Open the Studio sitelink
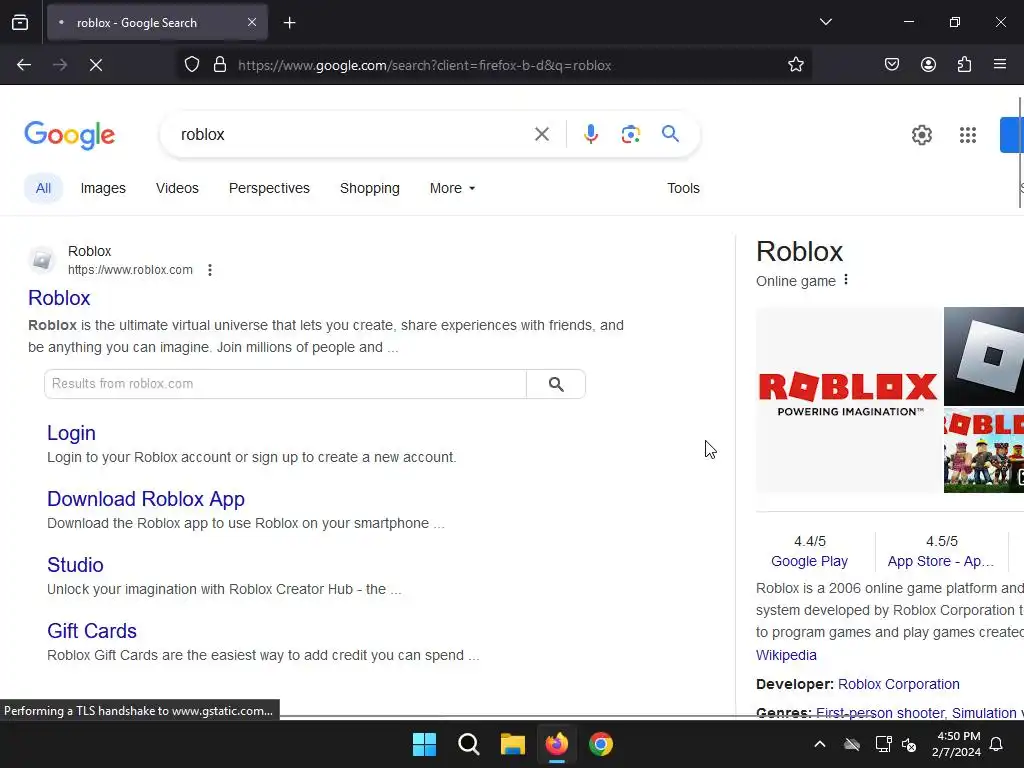Screen dimensions: 1024x768 [75, 565]
